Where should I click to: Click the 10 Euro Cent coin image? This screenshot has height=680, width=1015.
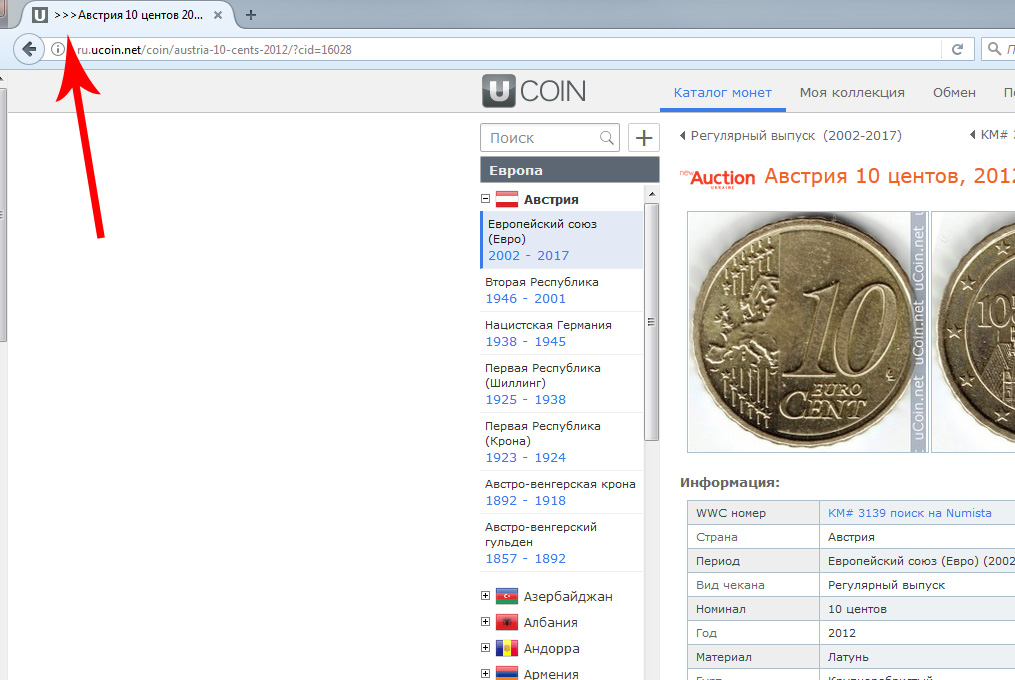pos(798,332)
